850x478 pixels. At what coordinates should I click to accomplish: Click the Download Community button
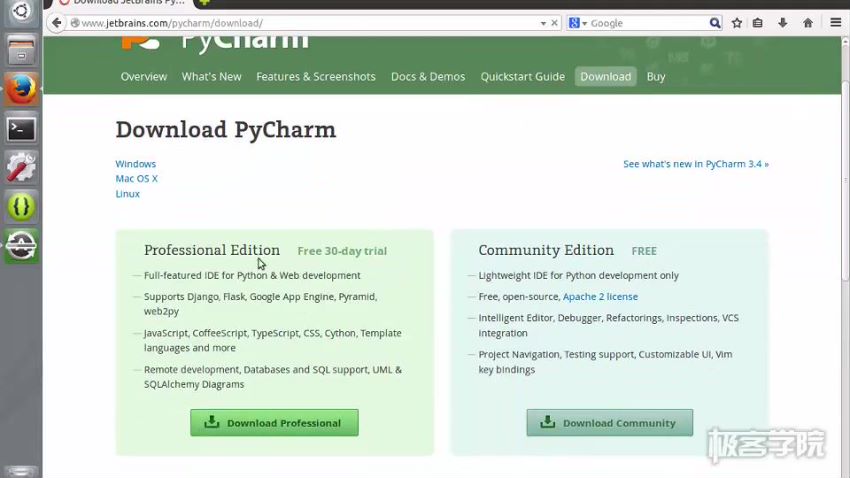coord(609,423)
